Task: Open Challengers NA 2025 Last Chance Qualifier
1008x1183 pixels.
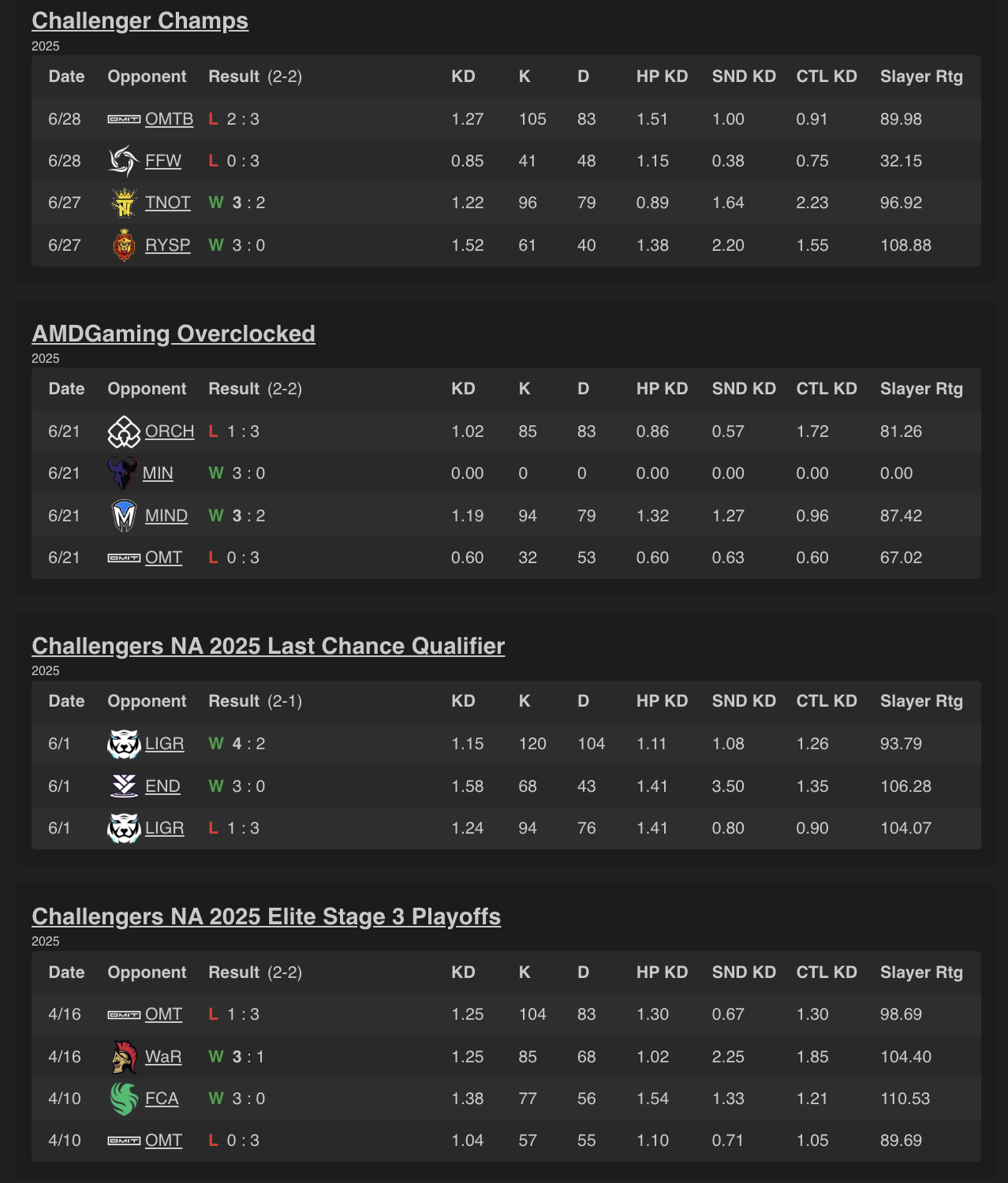Action: click(268, 646)
